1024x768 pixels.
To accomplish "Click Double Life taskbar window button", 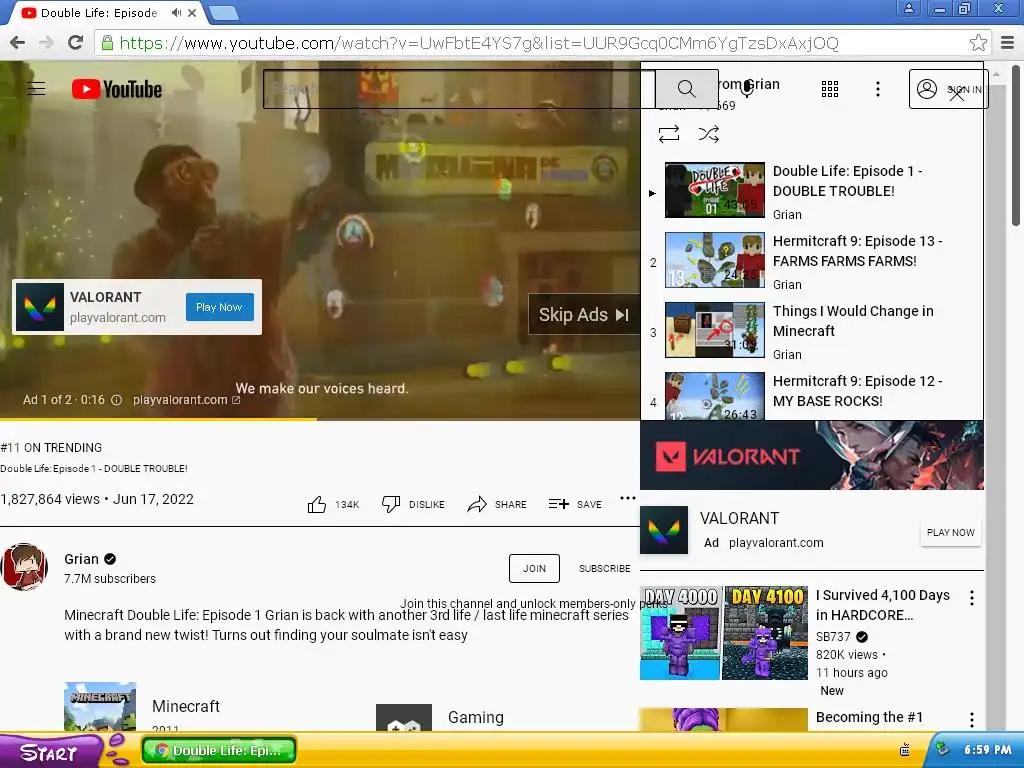I will pos(219,750).
